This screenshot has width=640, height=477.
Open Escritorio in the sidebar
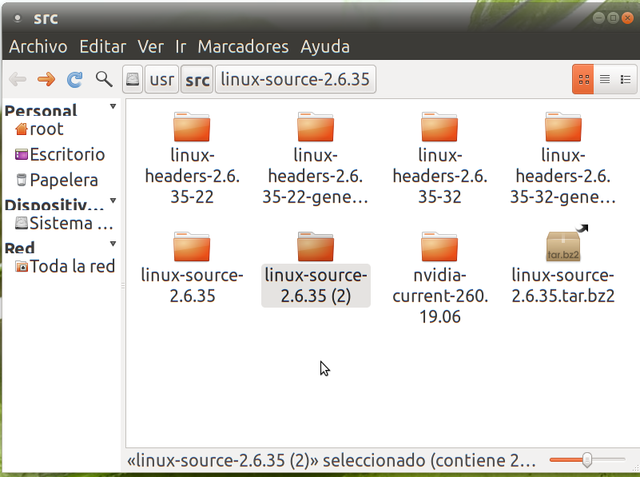[x=60, y=155]
